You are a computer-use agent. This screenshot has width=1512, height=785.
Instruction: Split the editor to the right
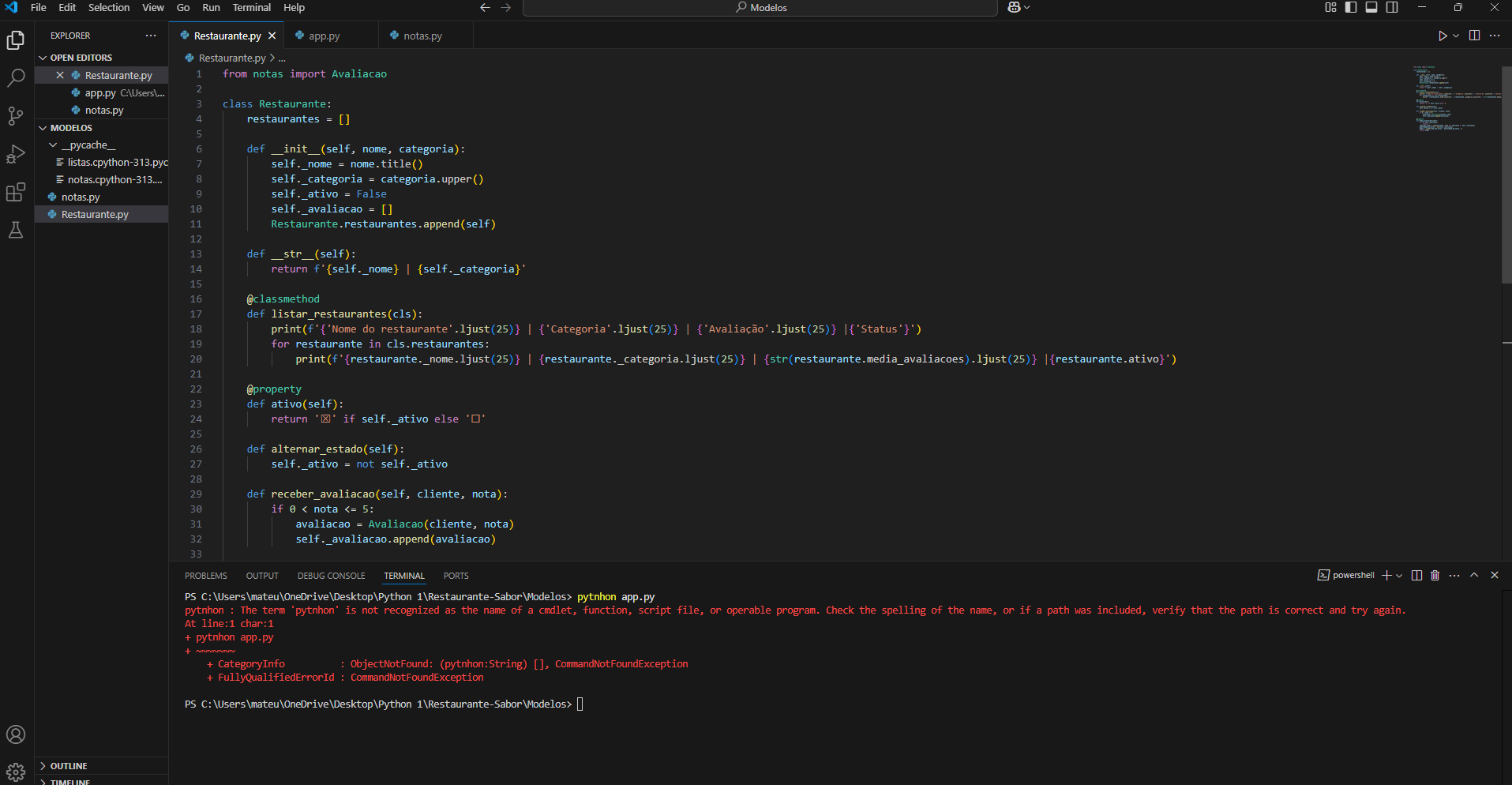1474,36
